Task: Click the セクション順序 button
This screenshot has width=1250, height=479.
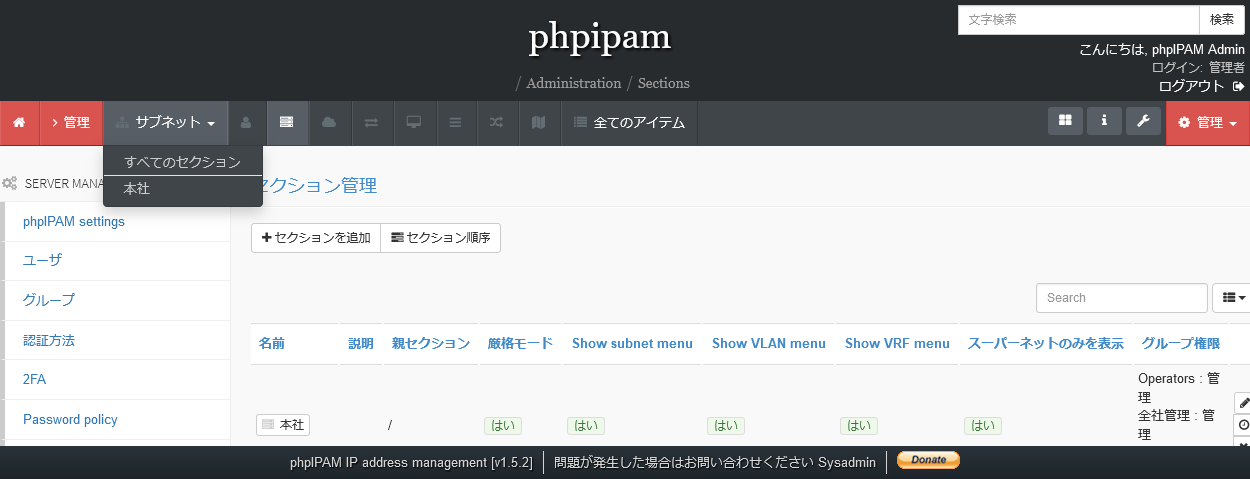Action: (x=440, y=238)
